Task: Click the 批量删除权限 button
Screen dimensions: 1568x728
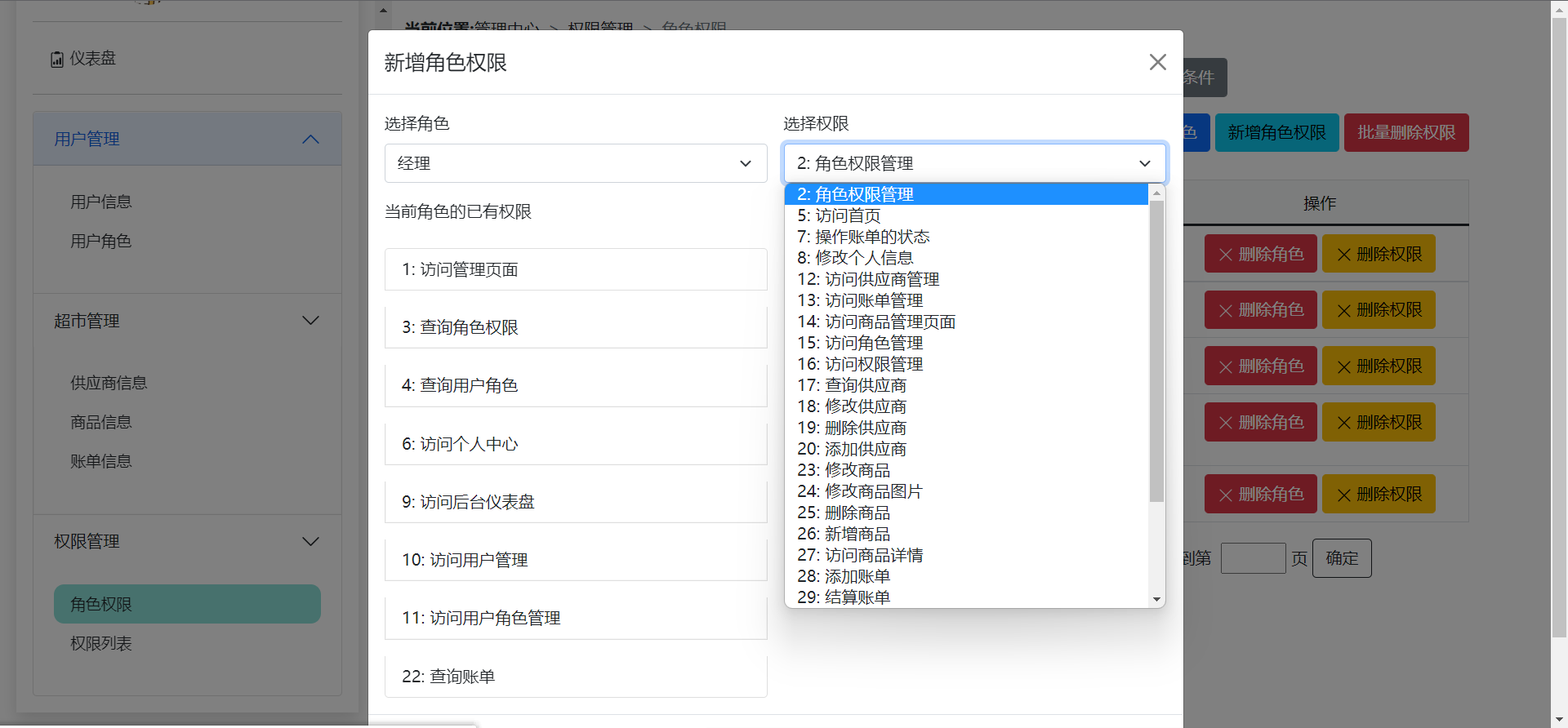Action: [x=1406, y=132]
